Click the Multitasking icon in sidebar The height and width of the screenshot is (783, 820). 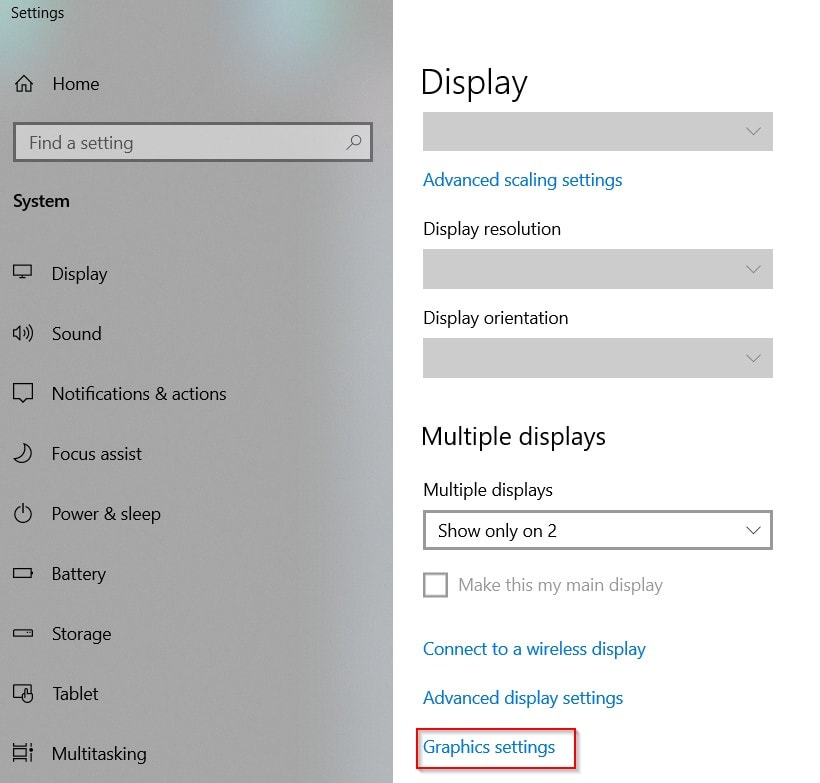click(23, 753)
